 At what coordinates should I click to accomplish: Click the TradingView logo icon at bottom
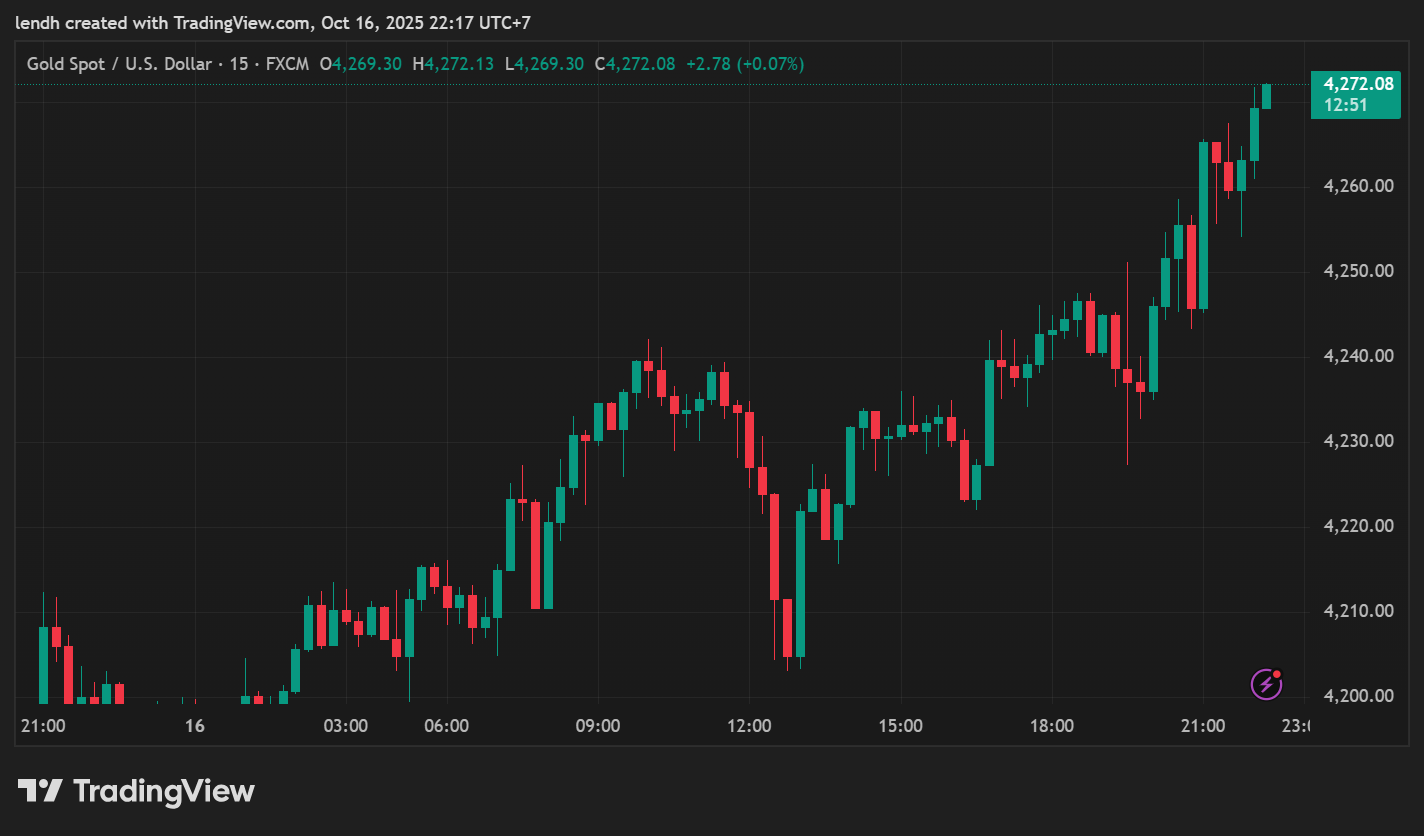point(40,792)
